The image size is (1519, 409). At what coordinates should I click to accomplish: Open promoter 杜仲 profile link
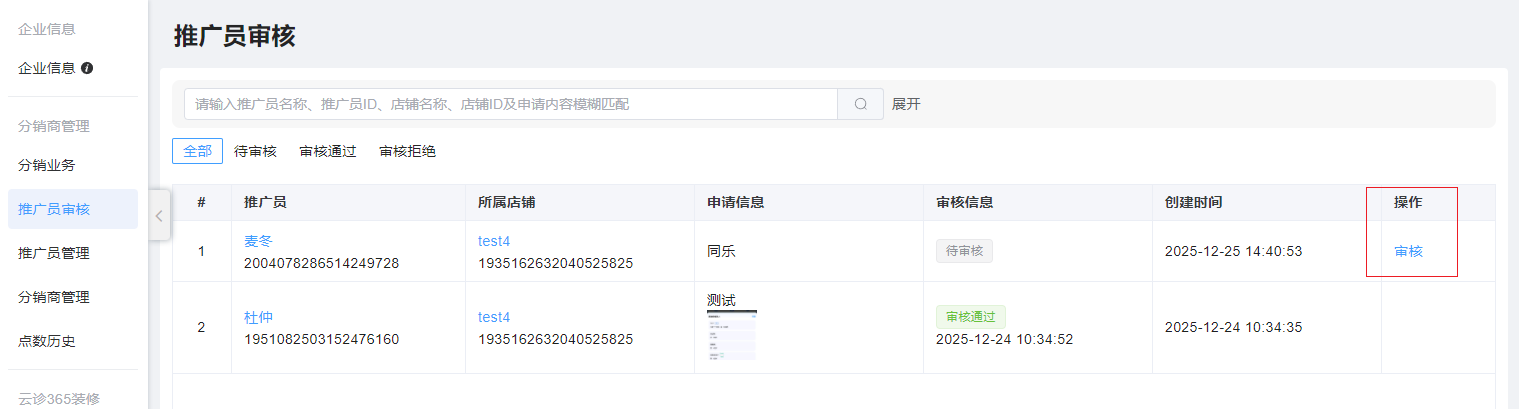258,317
